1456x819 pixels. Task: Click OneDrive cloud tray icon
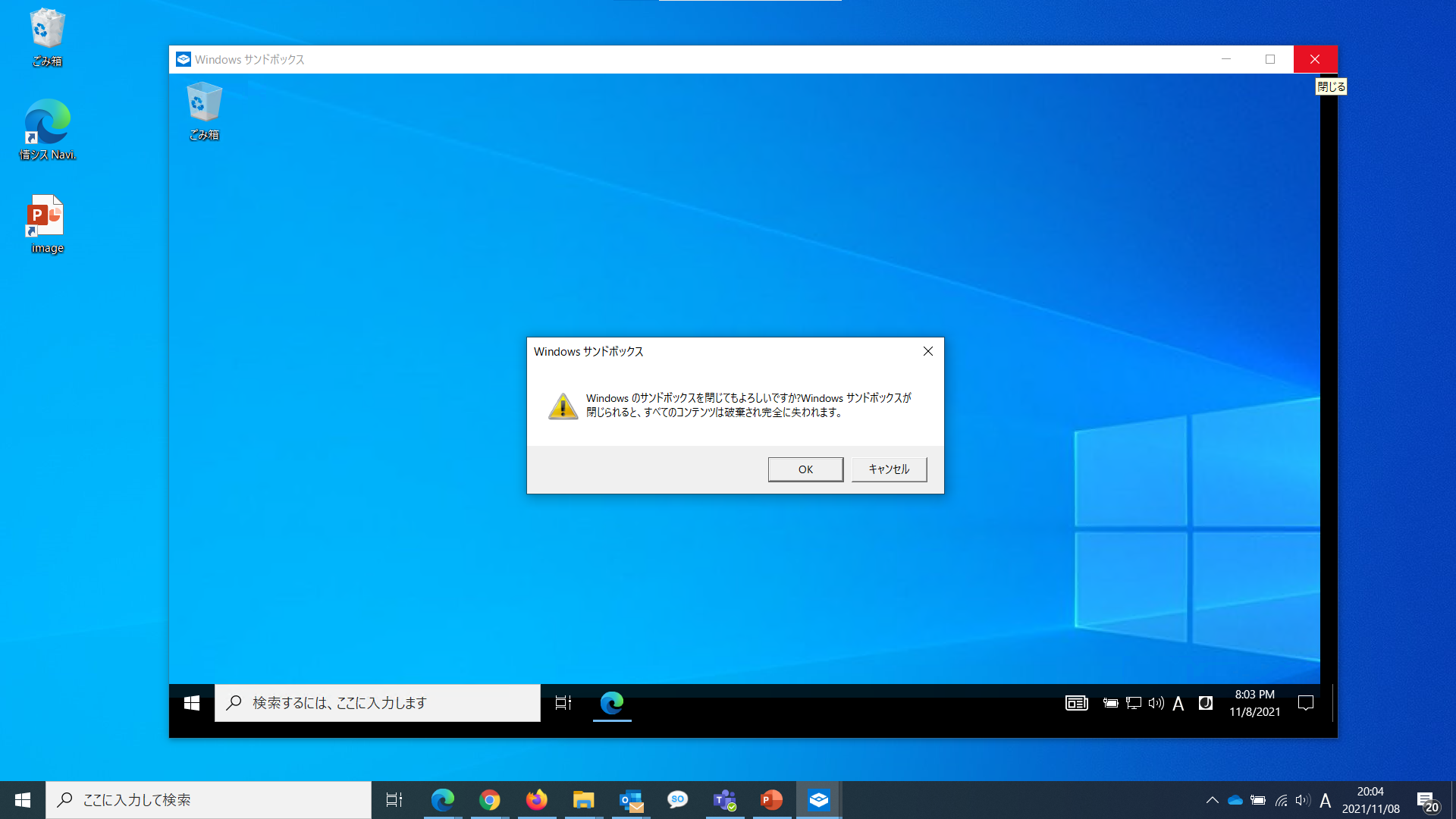[1235, 800]
